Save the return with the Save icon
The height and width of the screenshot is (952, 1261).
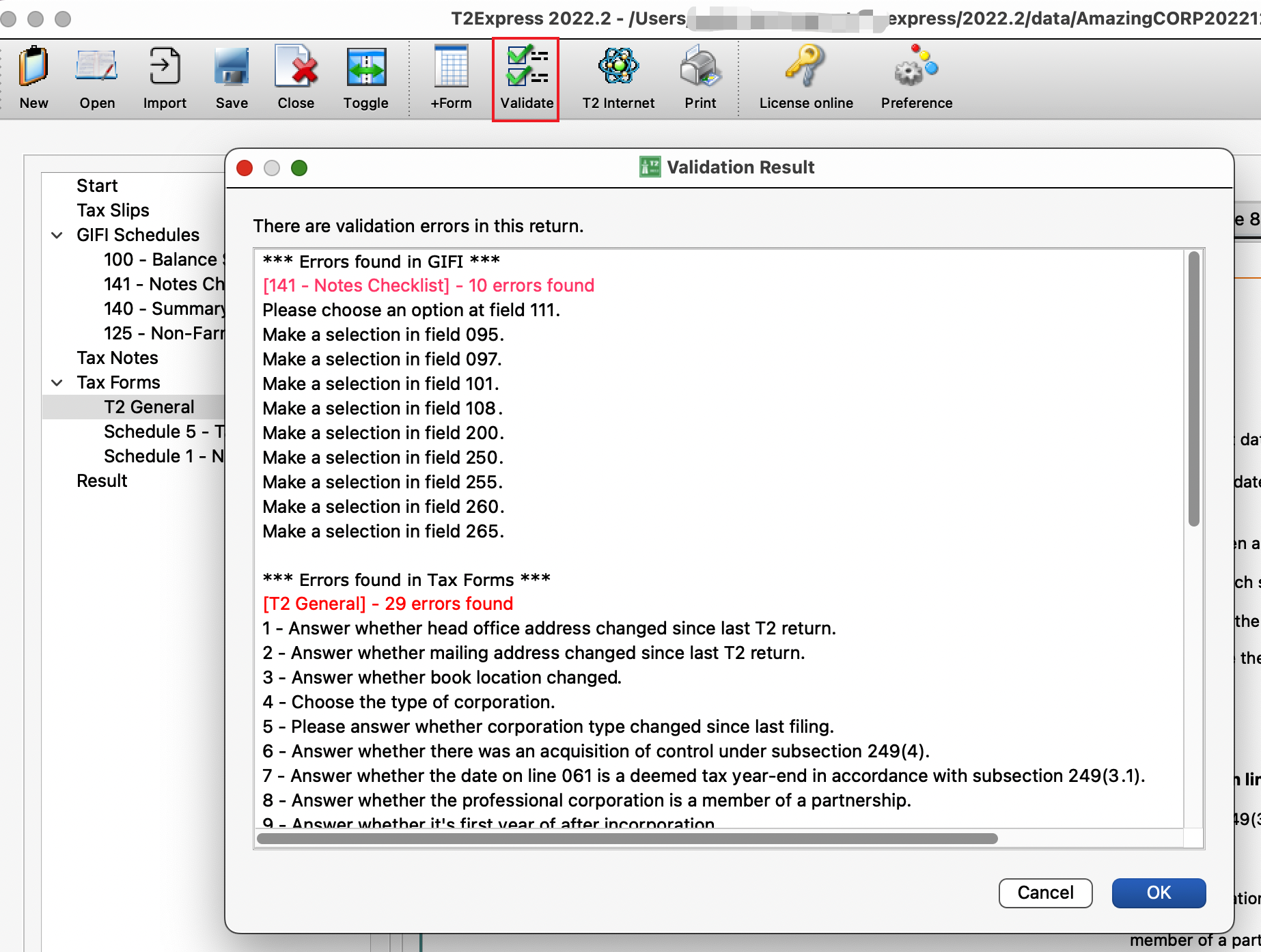(232, 77)
